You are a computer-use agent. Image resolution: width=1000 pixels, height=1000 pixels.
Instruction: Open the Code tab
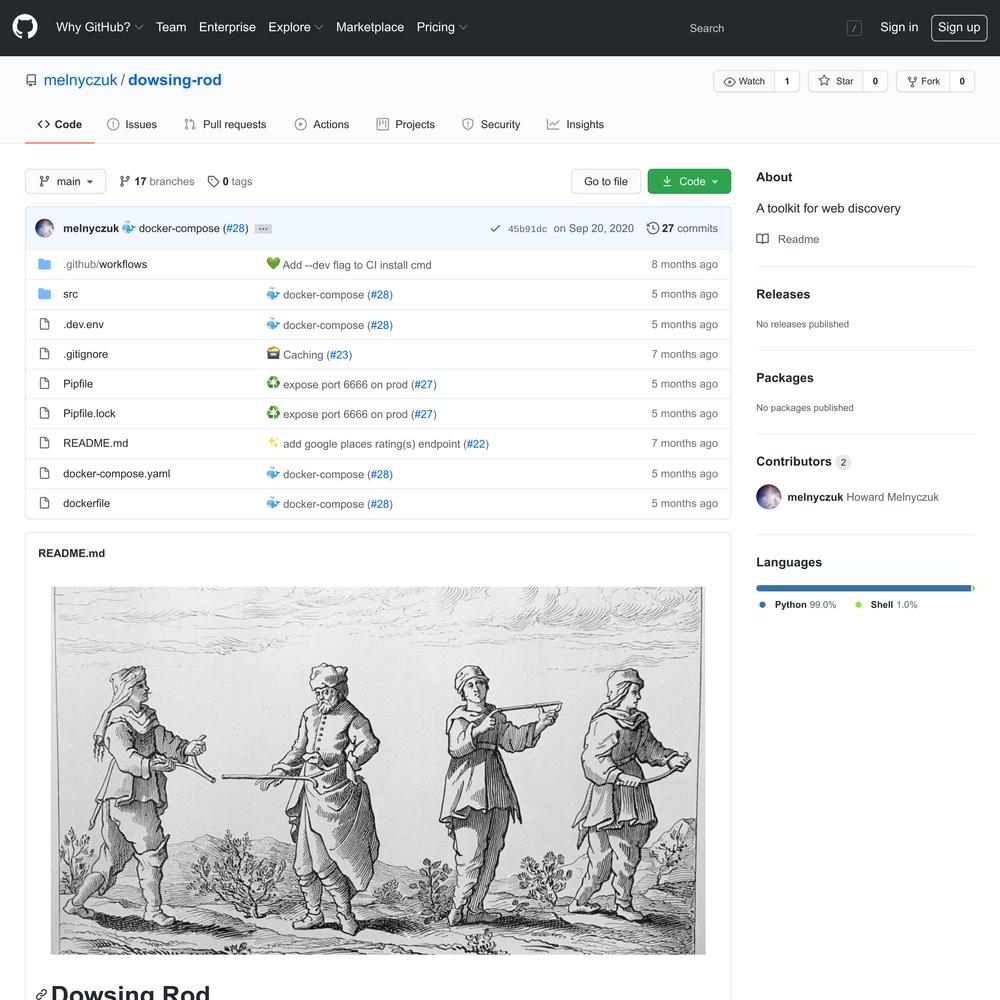(x=60, y=124)
